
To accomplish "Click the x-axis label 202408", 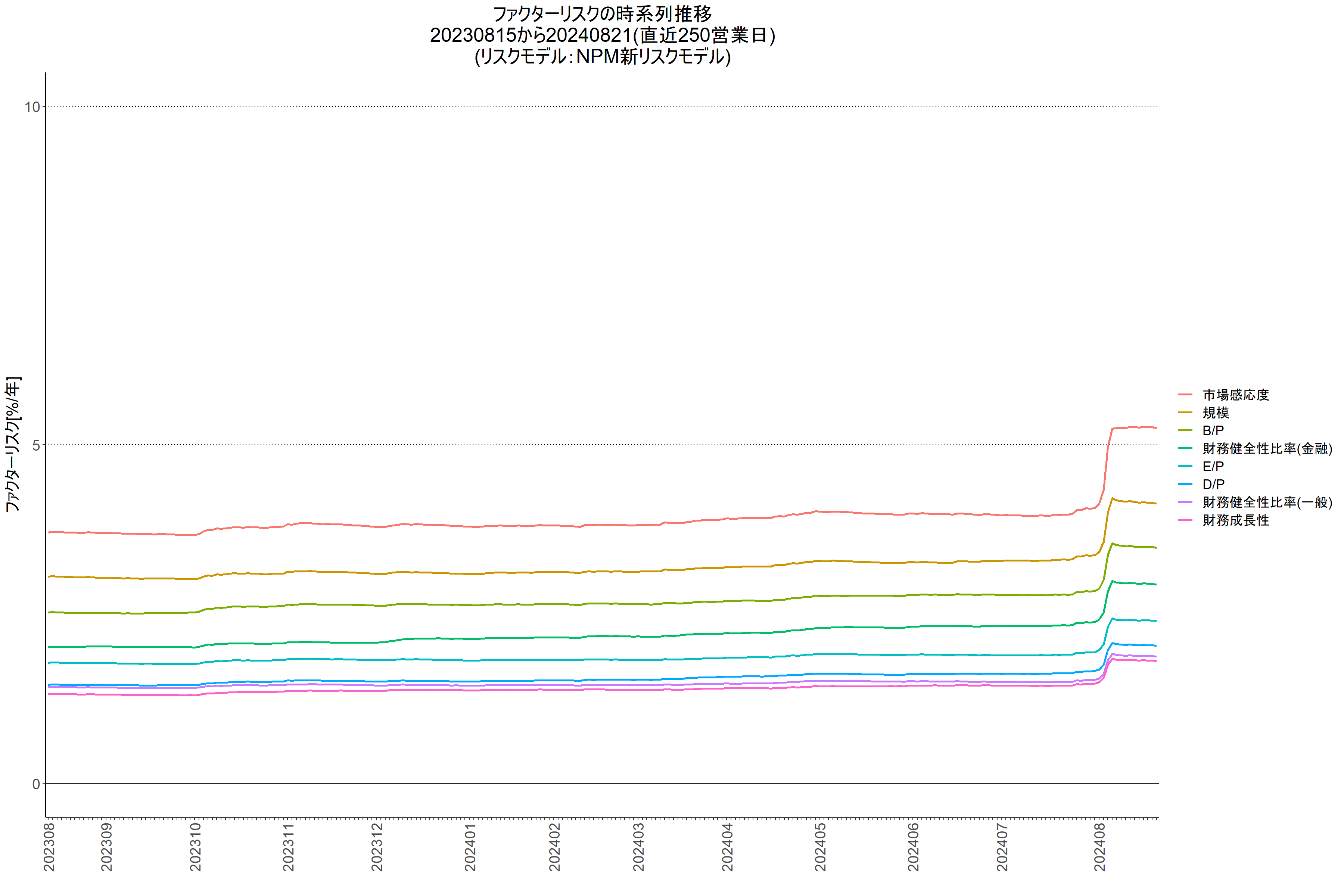I will coord(1100,847).
